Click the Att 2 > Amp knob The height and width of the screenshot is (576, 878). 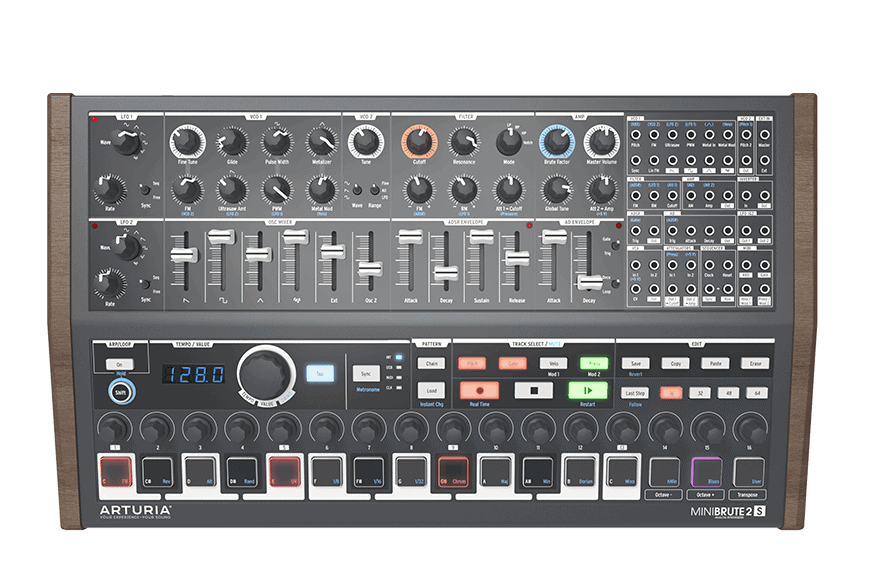pos(601,190)
